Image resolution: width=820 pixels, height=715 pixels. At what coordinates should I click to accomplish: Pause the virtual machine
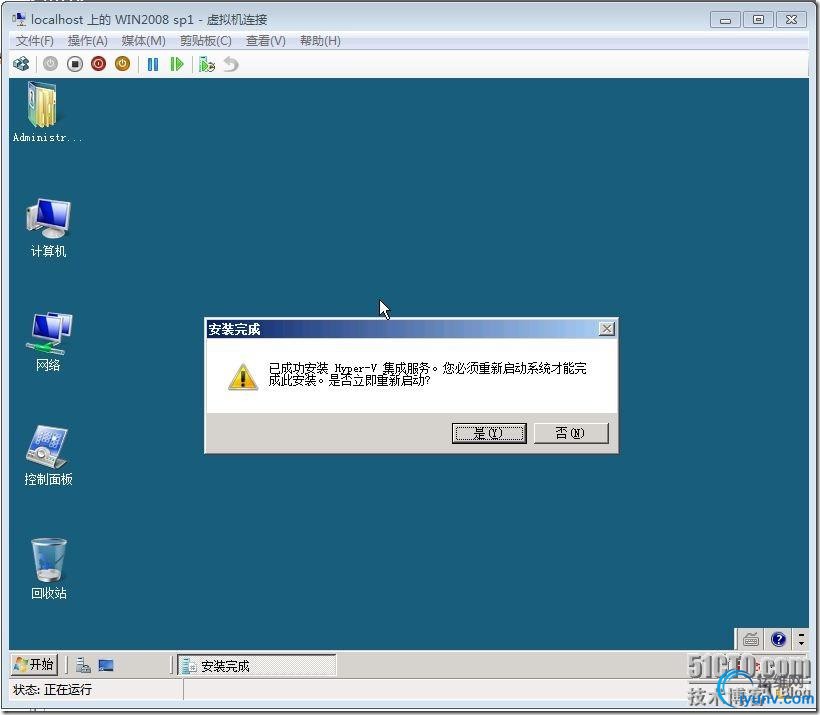[x=153, y=64]
